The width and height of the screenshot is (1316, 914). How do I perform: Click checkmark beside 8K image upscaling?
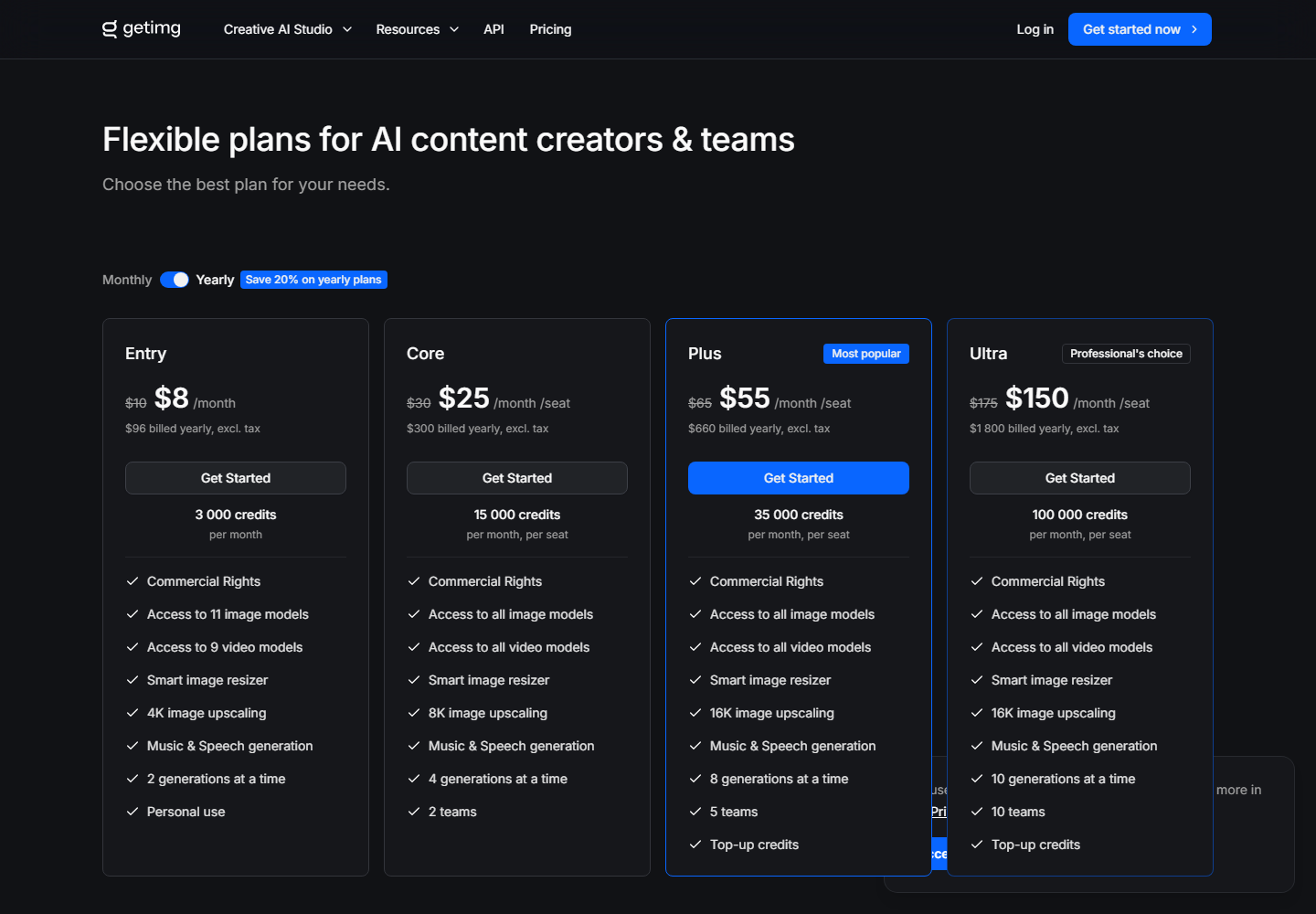pyautogui.click(x=414, y=713)
